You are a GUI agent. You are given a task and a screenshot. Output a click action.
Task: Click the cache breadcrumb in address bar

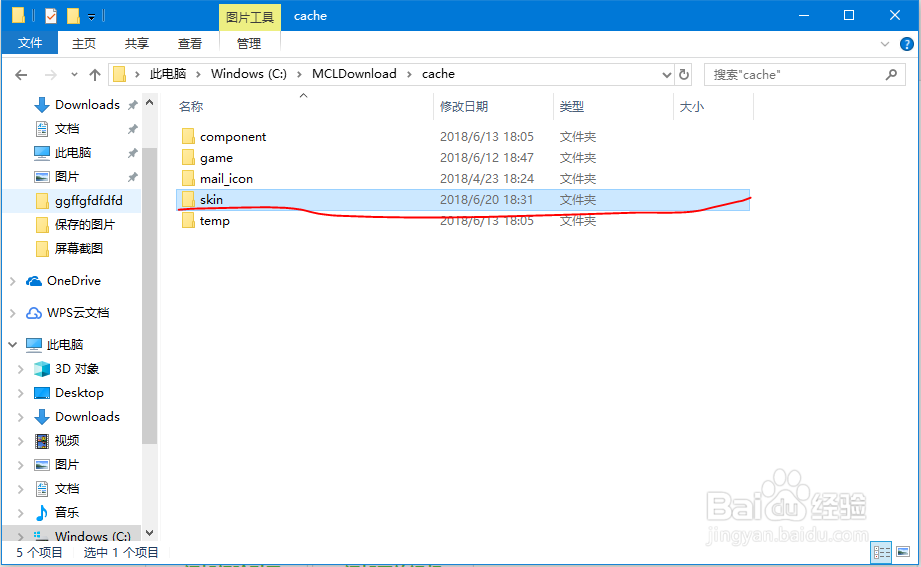click(438, 73)
